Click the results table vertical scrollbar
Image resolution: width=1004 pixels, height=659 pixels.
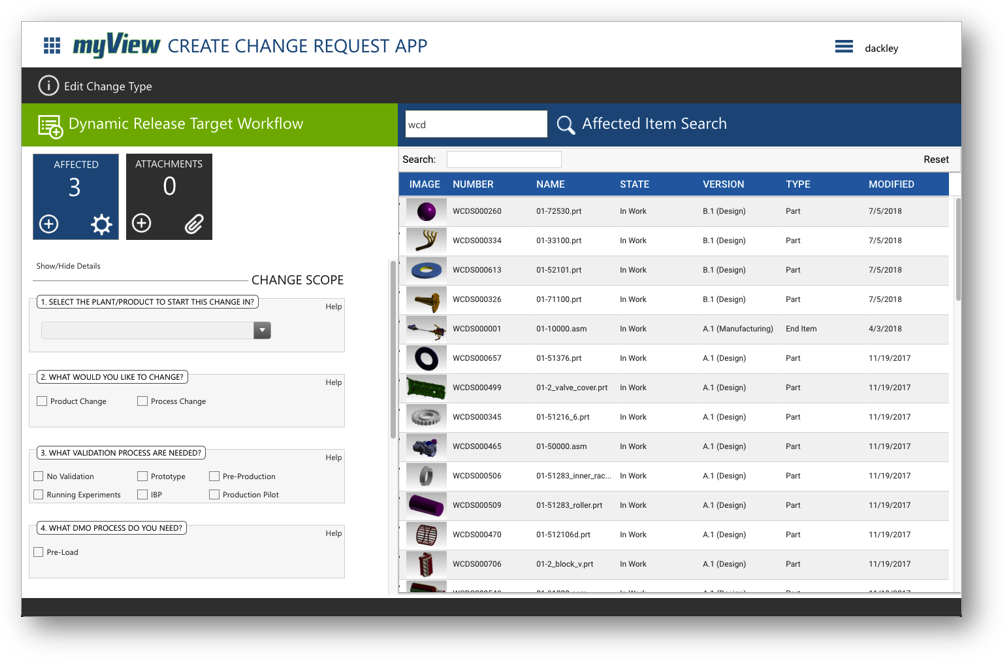(x=957, y=249)
